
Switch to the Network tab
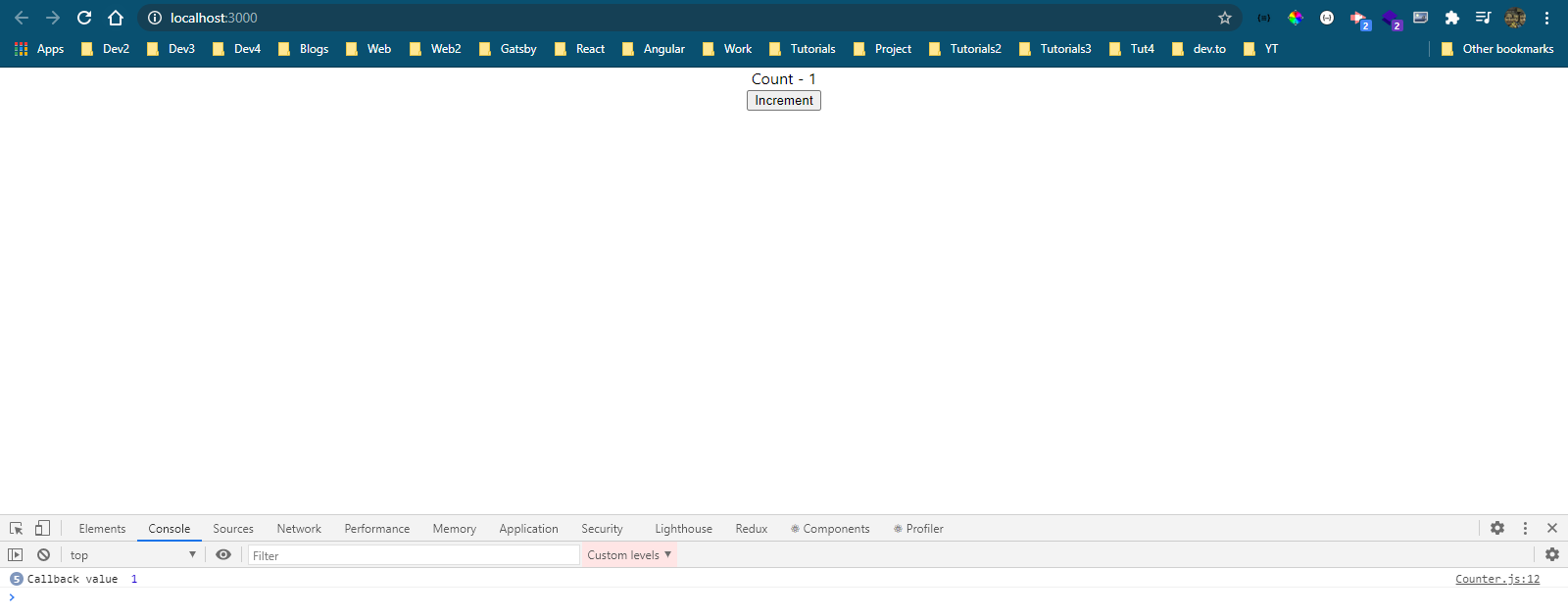299,529
